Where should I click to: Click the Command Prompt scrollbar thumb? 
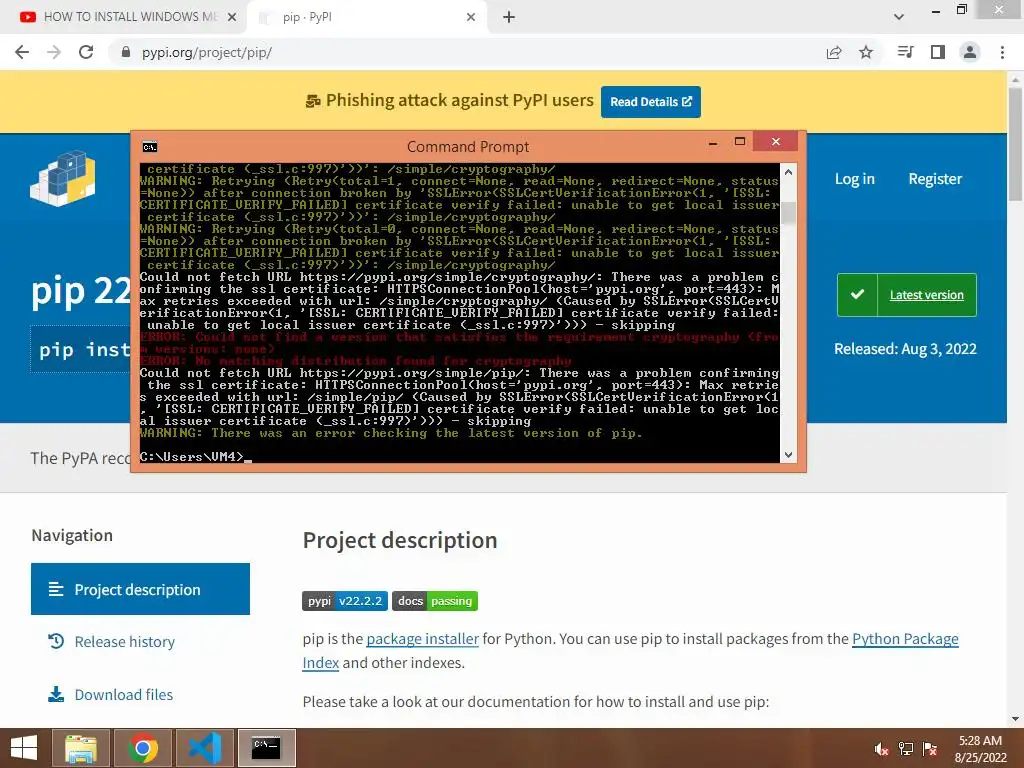pyautogui.click(x=788, y=213)
